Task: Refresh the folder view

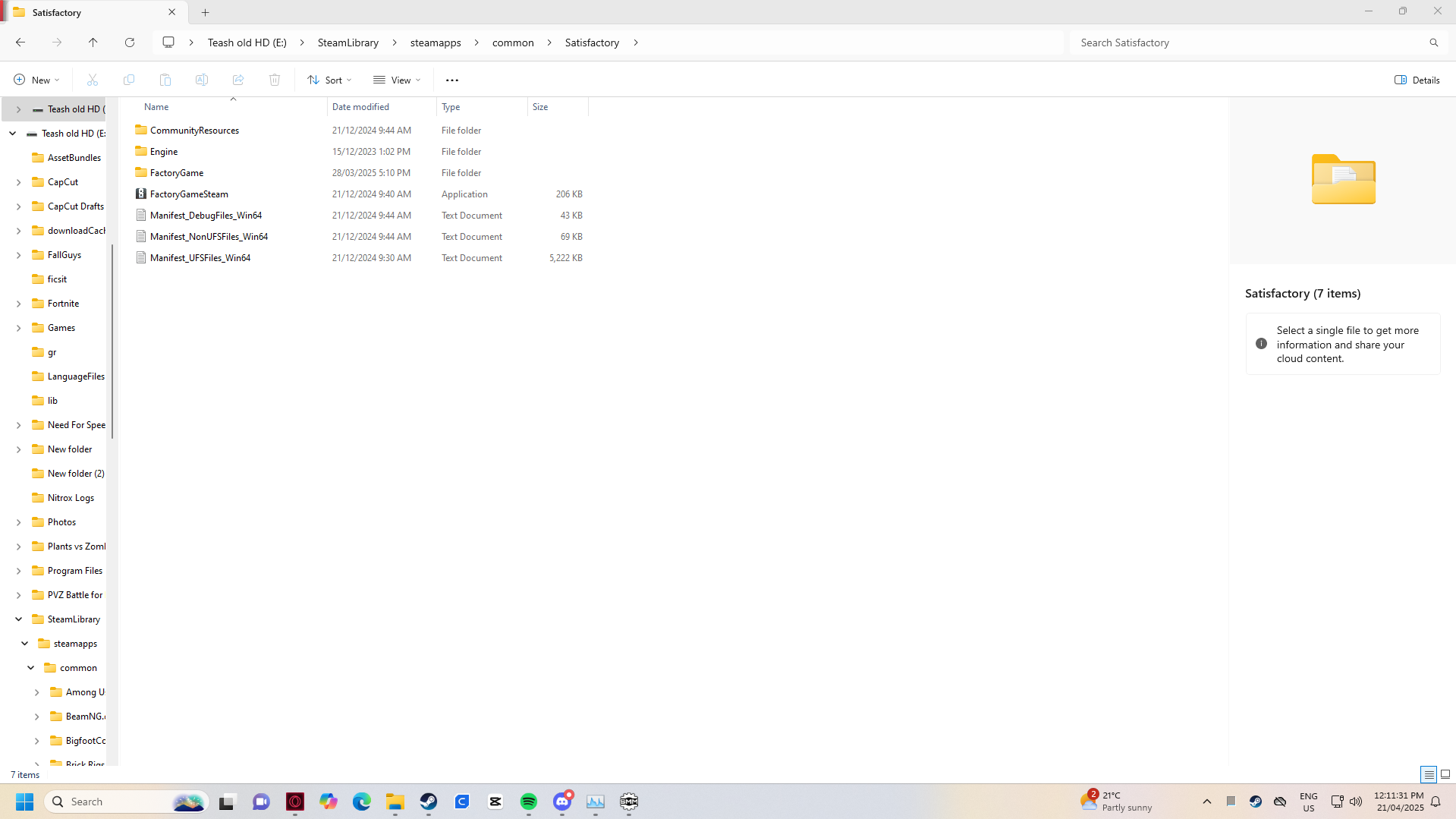Action: click(129, 43)
